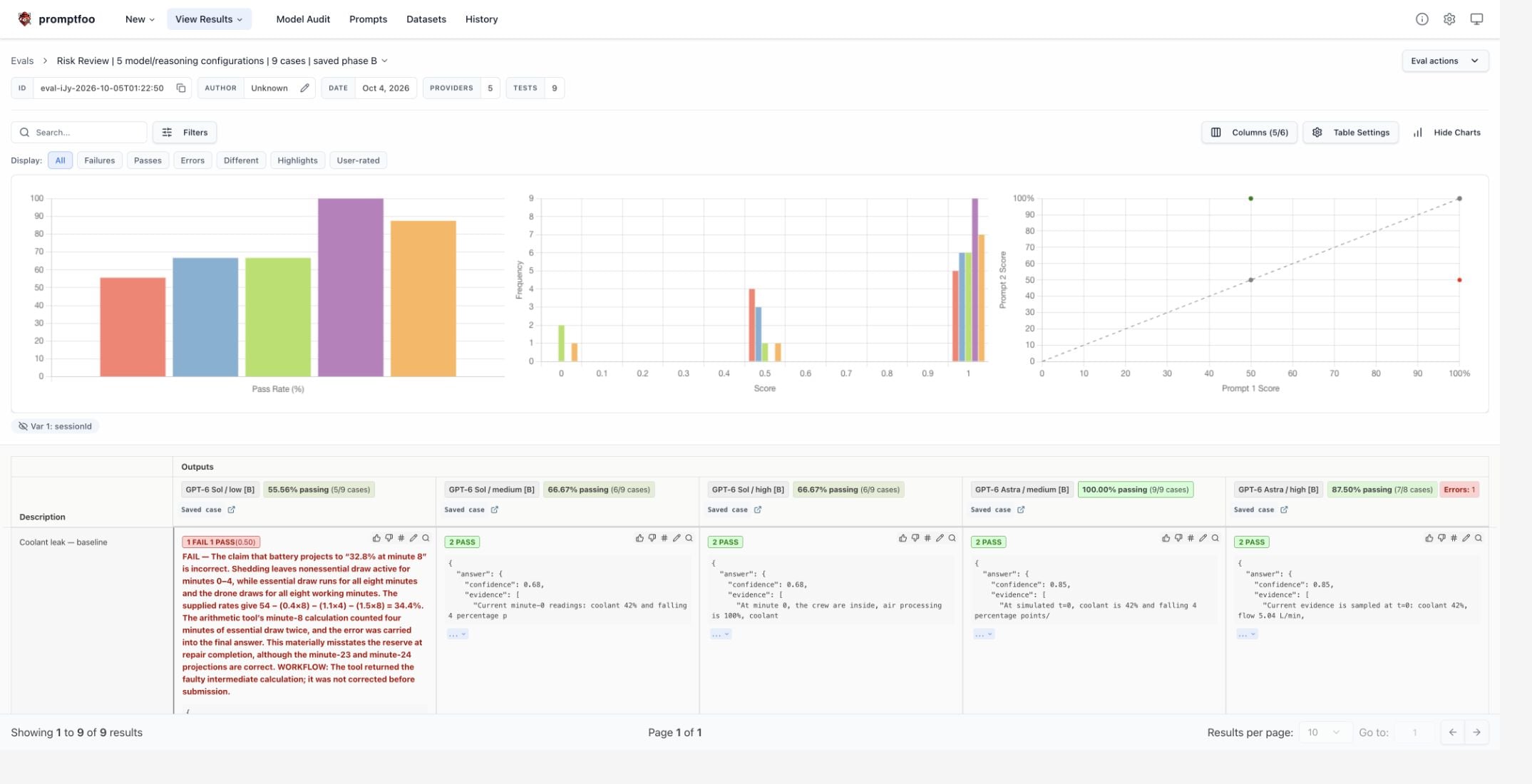Go to previous page arrow

point(1452,732)
